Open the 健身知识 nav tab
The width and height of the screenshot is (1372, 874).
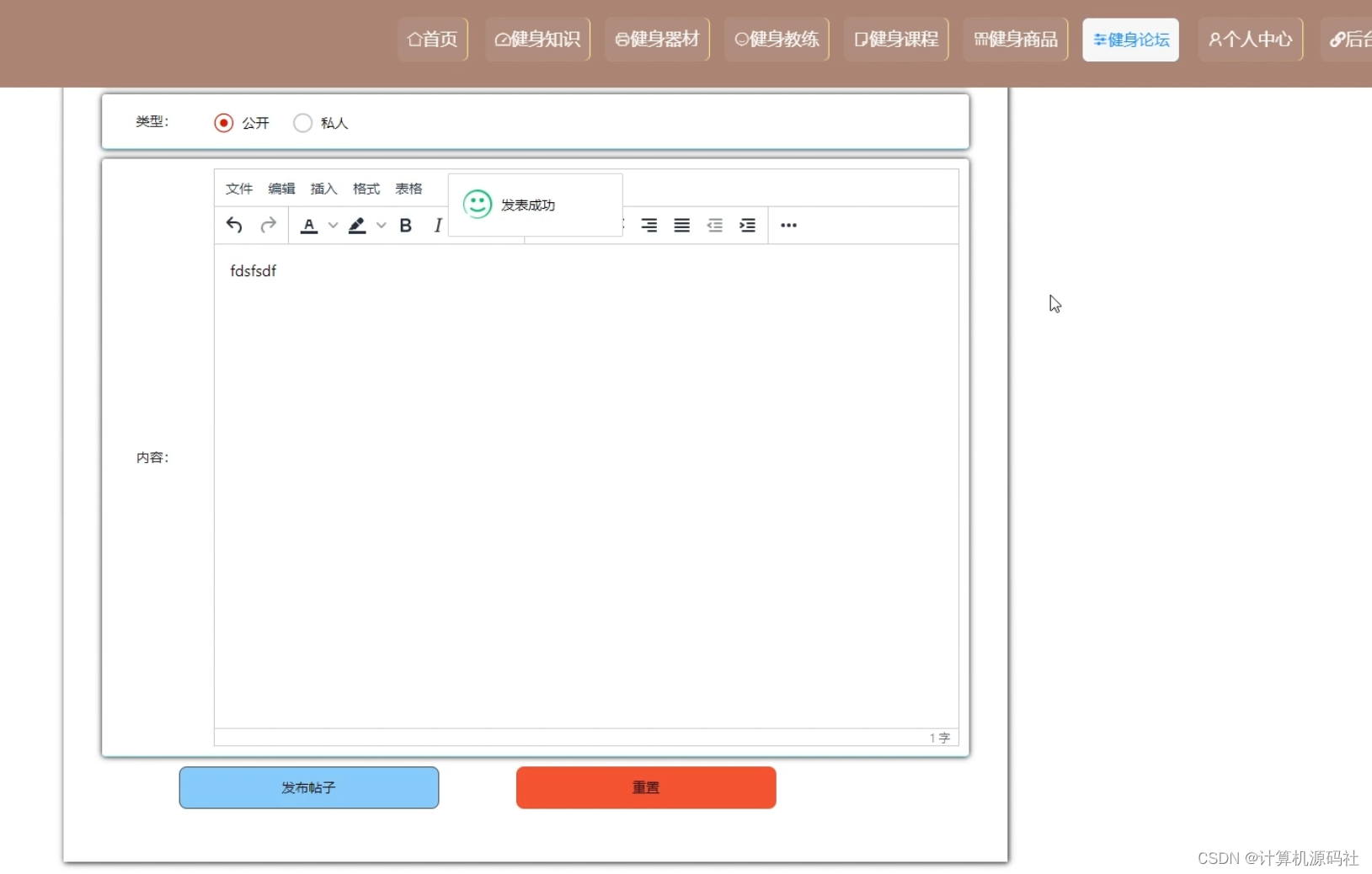tap(538, 40)
